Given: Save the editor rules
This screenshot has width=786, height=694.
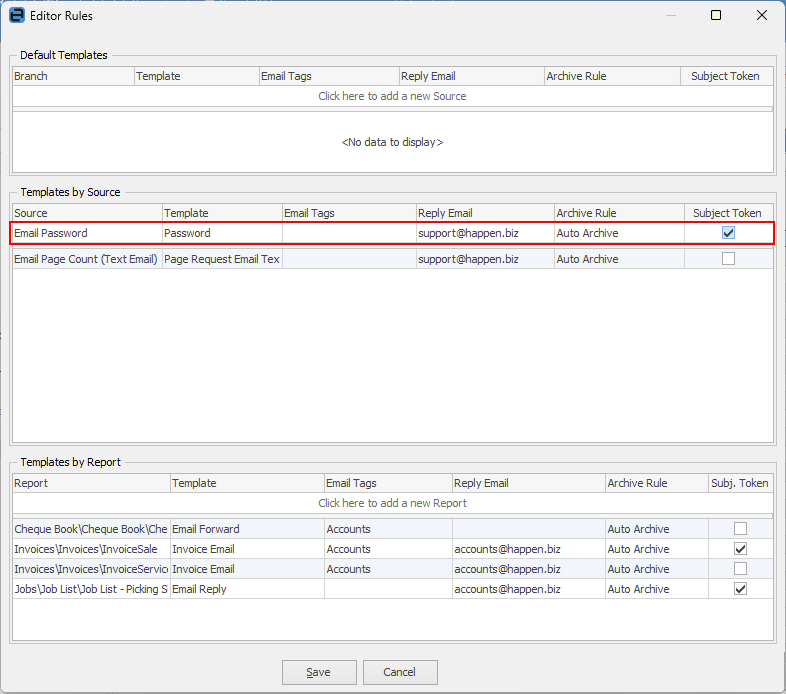Looking at the screenshot, I should click(x=319, y=672).
